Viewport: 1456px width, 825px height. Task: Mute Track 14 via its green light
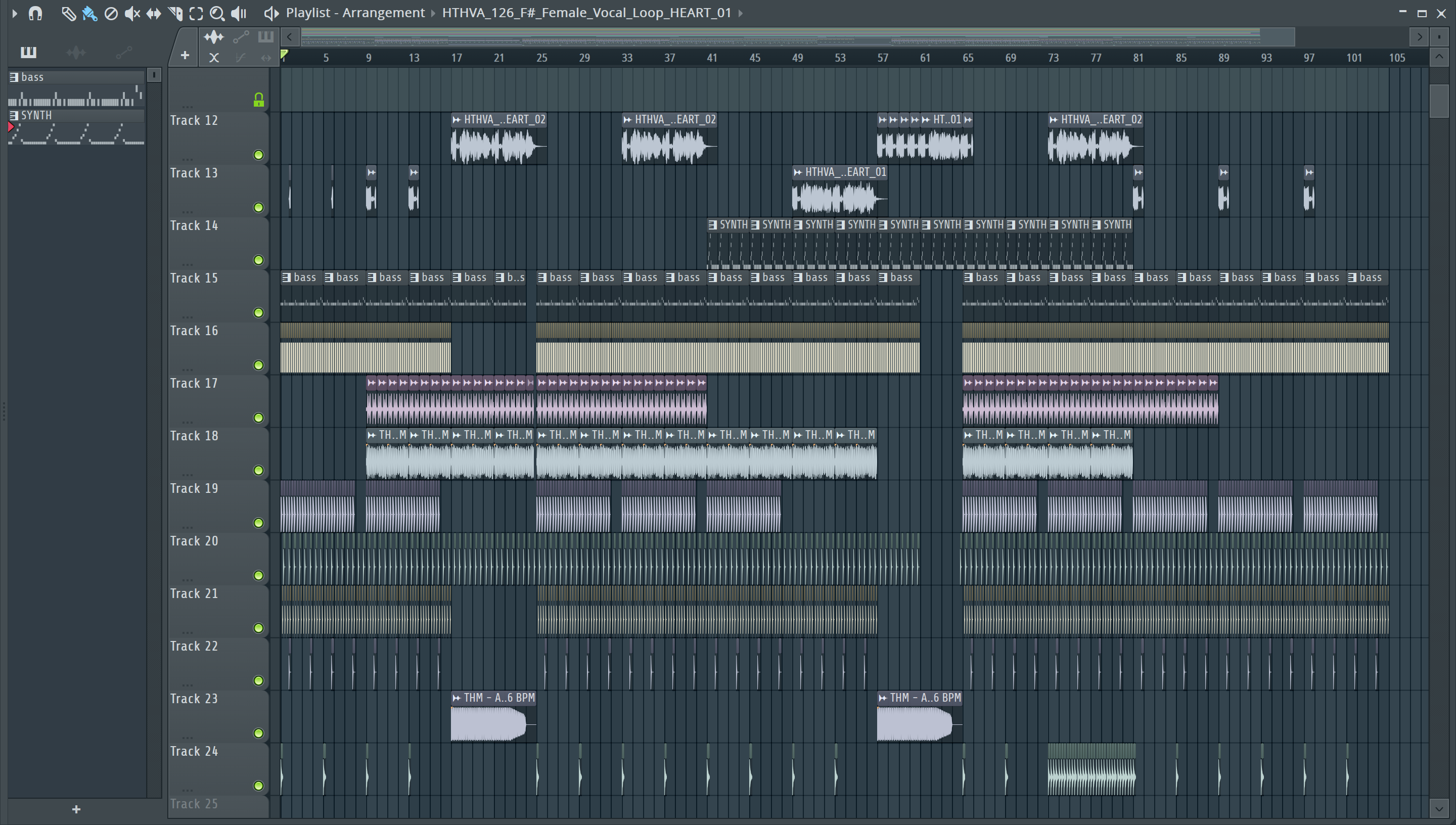[258, 261]
